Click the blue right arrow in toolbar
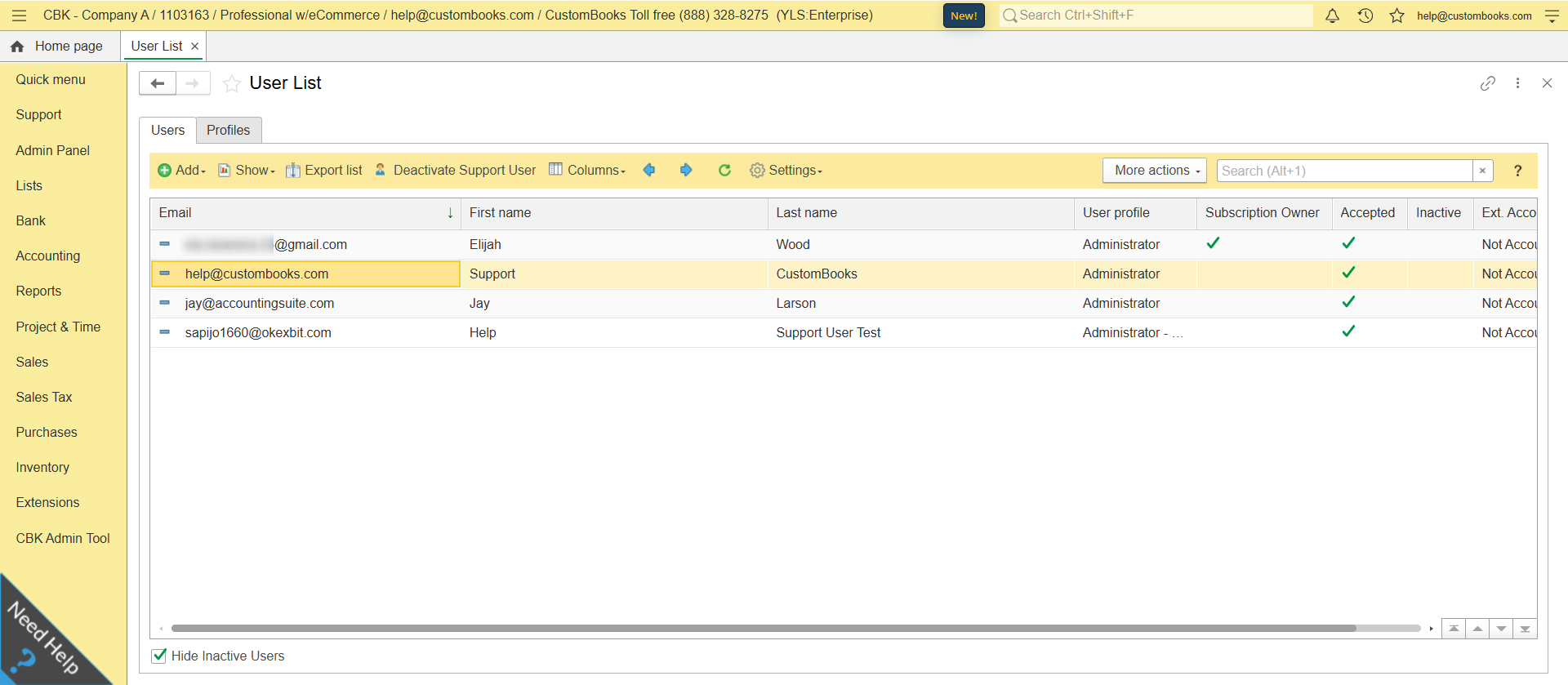This screenshot has height=685, width=1568. pos(686,170)
